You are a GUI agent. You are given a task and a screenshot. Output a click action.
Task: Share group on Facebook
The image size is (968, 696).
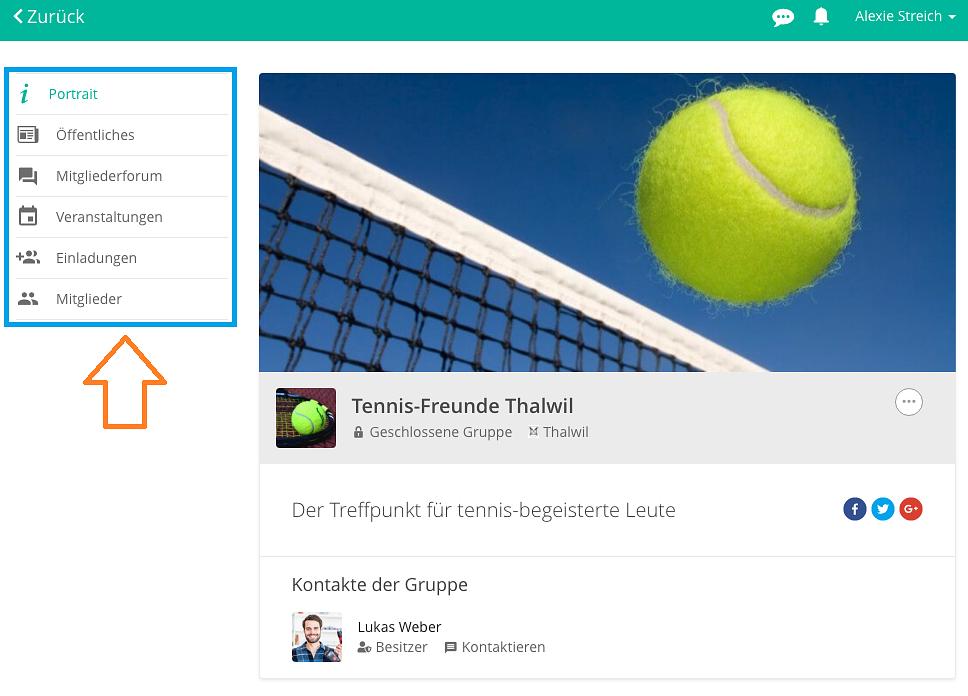[855, 509]
